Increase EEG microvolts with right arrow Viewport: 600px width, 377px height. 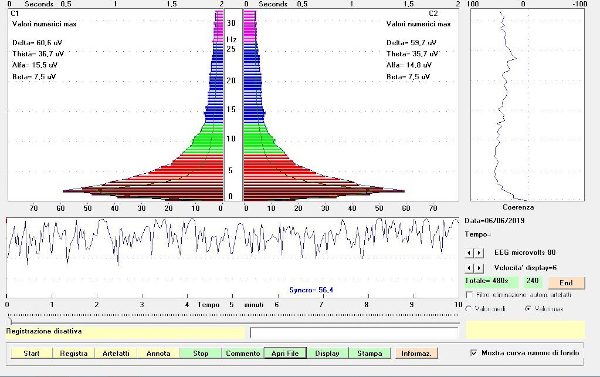coord(479,253)
